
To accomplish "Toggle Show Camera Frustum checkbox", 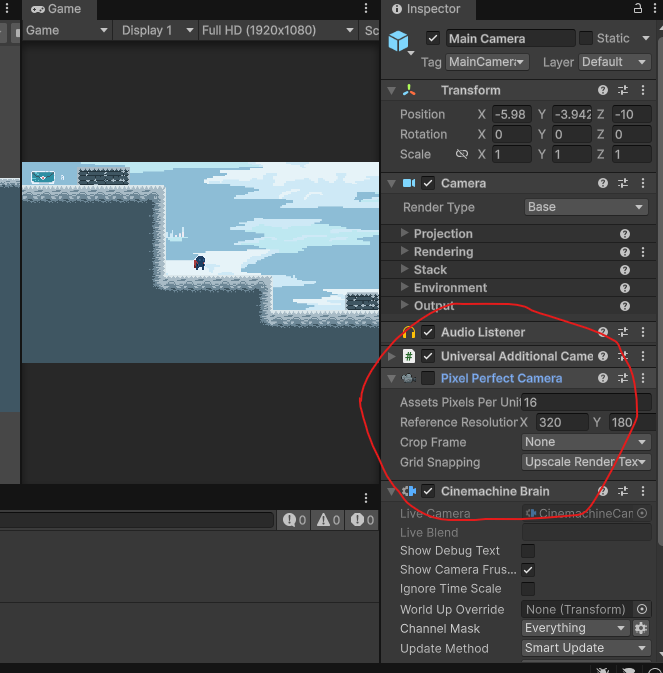I will click(528, 570).
